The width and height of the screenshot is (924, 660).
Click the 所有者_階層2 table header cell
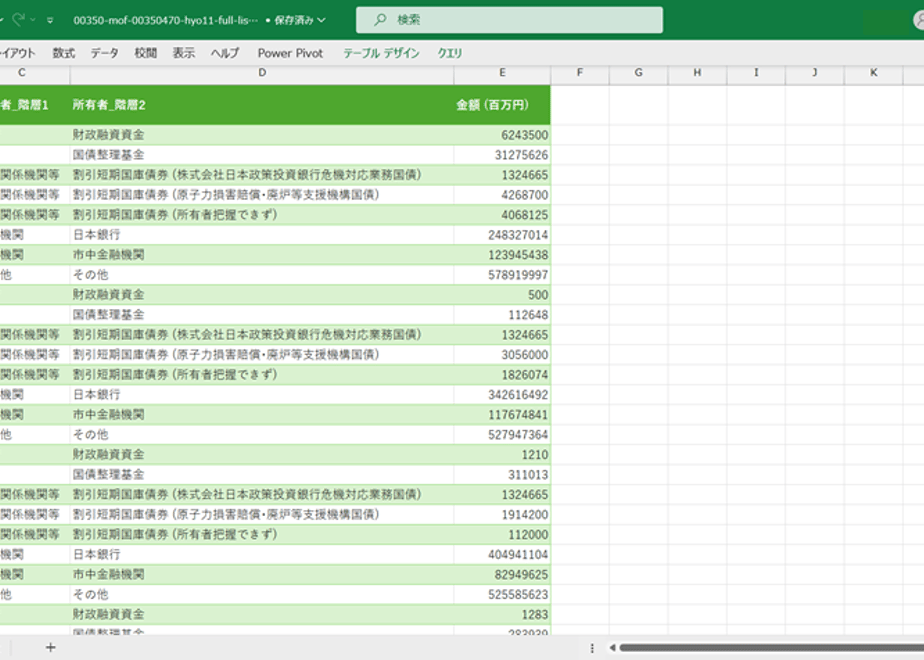(262, 105)
